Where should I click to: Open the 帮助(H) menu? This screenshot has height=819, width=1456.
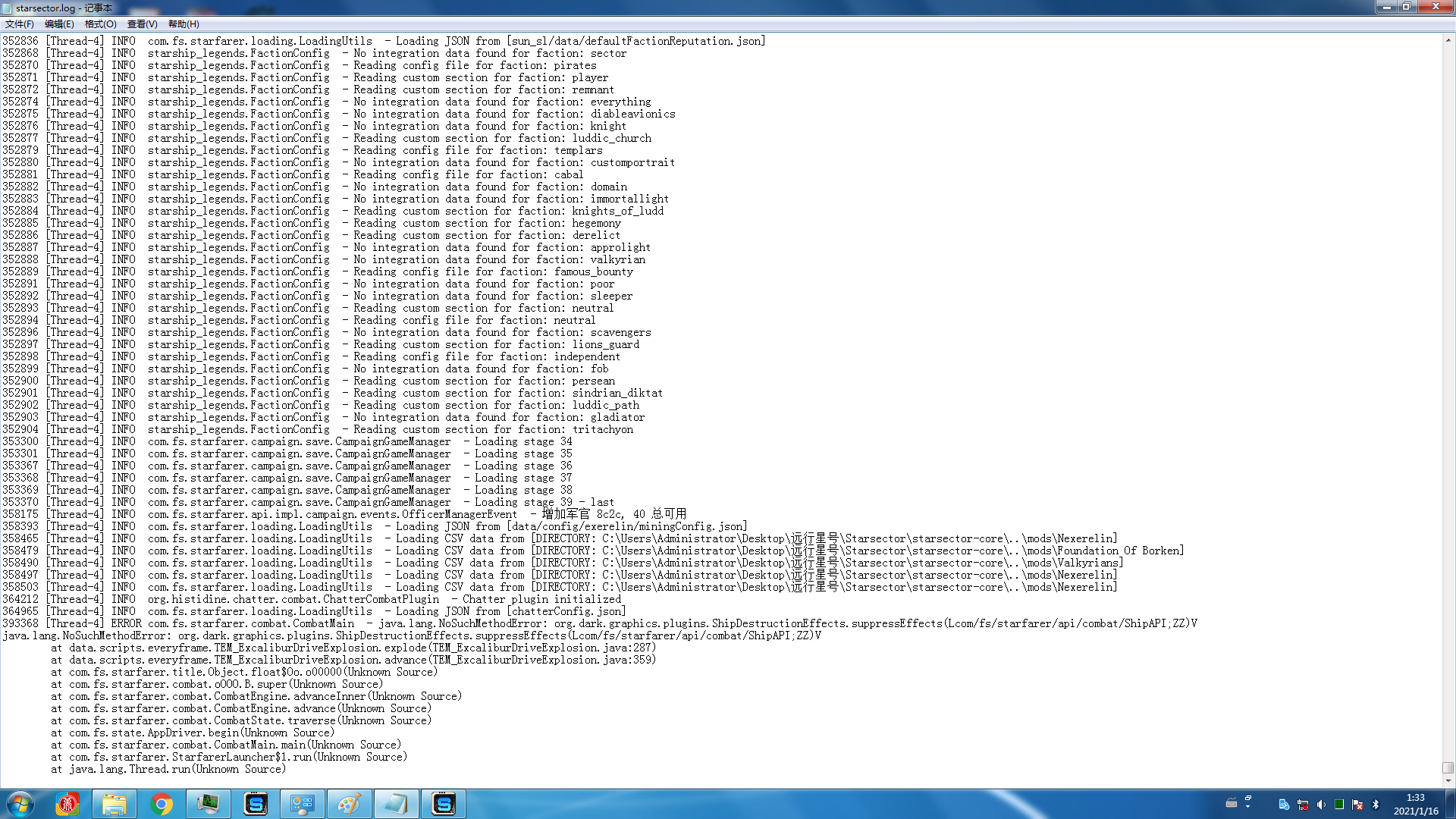184,24
